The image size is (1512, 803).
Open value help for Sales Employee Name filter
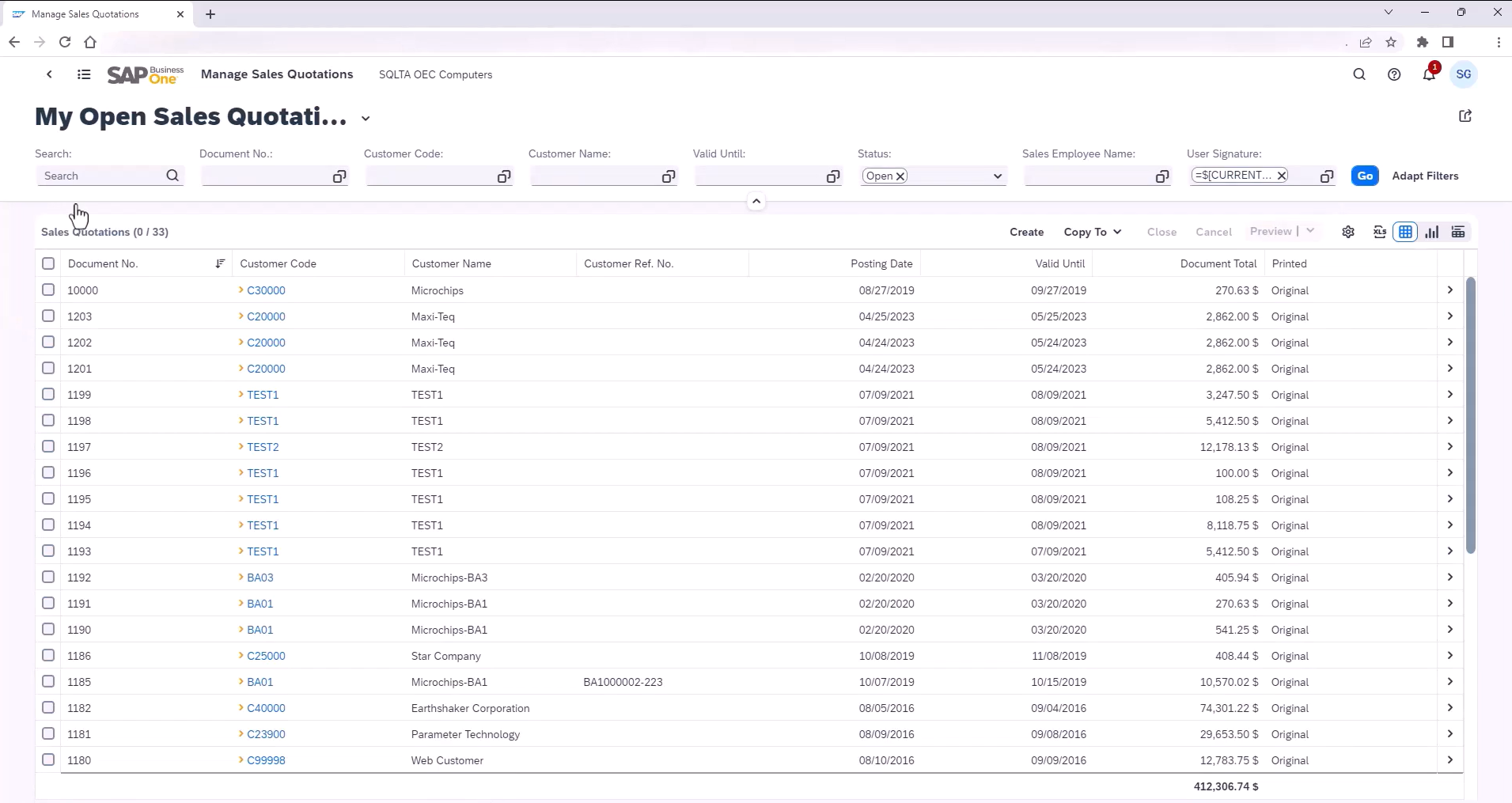[x=1162, y=176]
